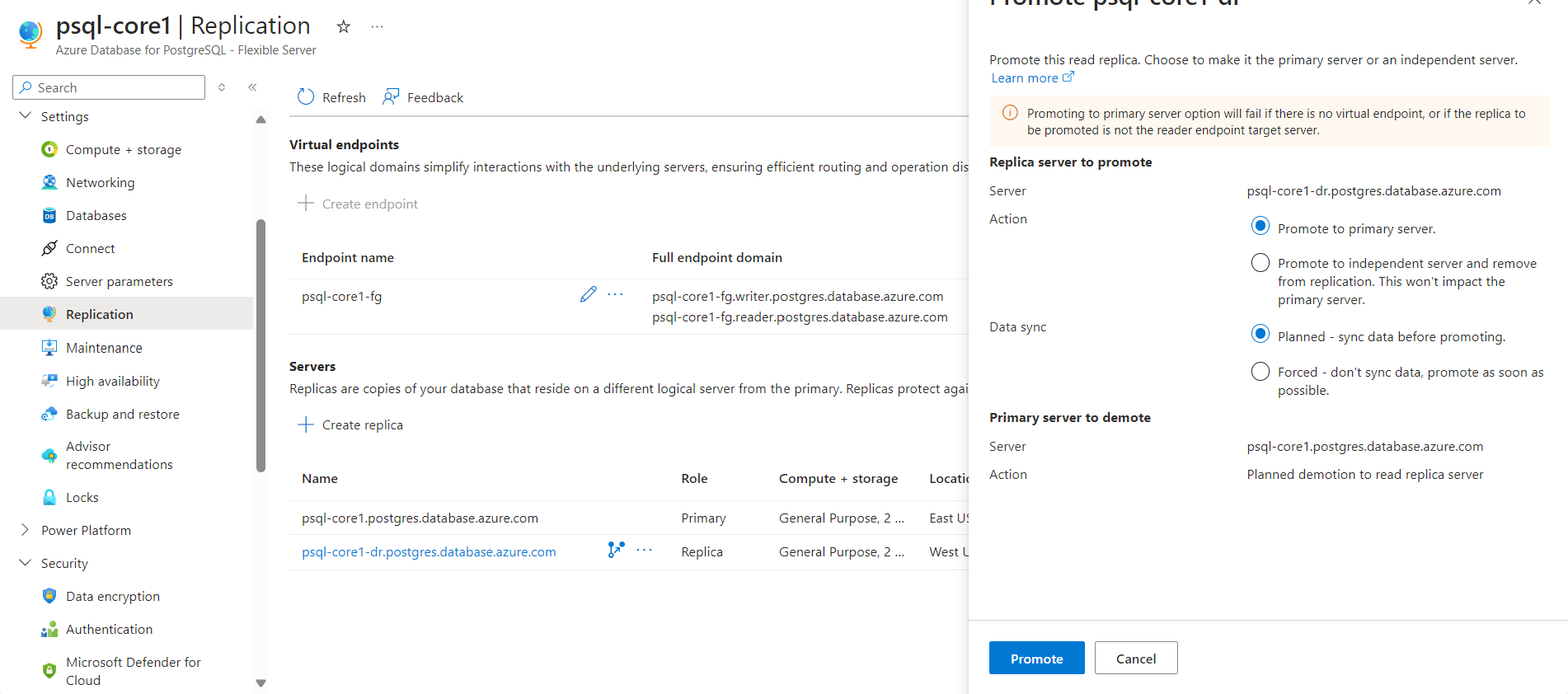This screenshot has width=1568, height=694.
Task: Select Forced data sync option
Action: [x=1260, y=372]
